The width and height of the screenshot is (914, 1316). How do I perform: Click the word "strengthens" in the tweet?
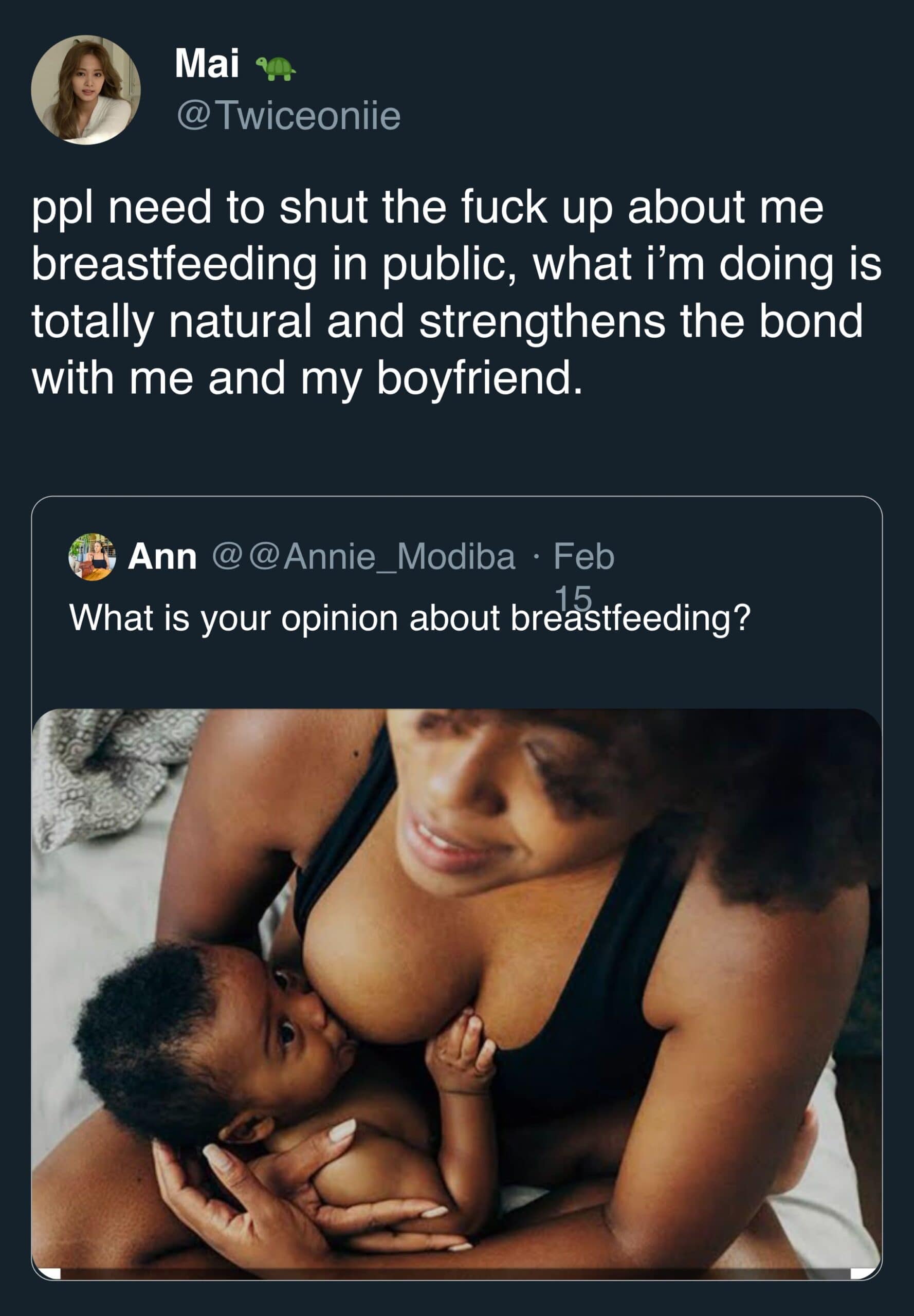click(x=542, y=321)
